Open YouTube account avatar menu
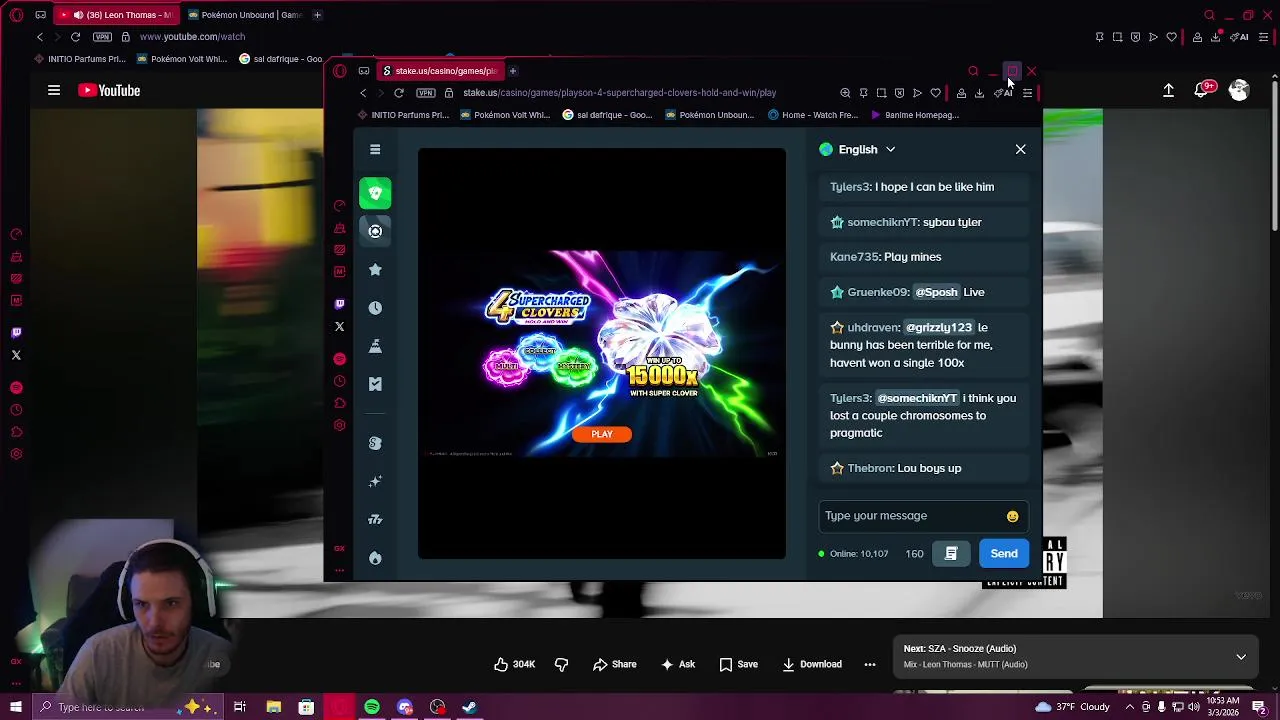The height and width of the screenshot is (720, 1280). [1239, 90]
